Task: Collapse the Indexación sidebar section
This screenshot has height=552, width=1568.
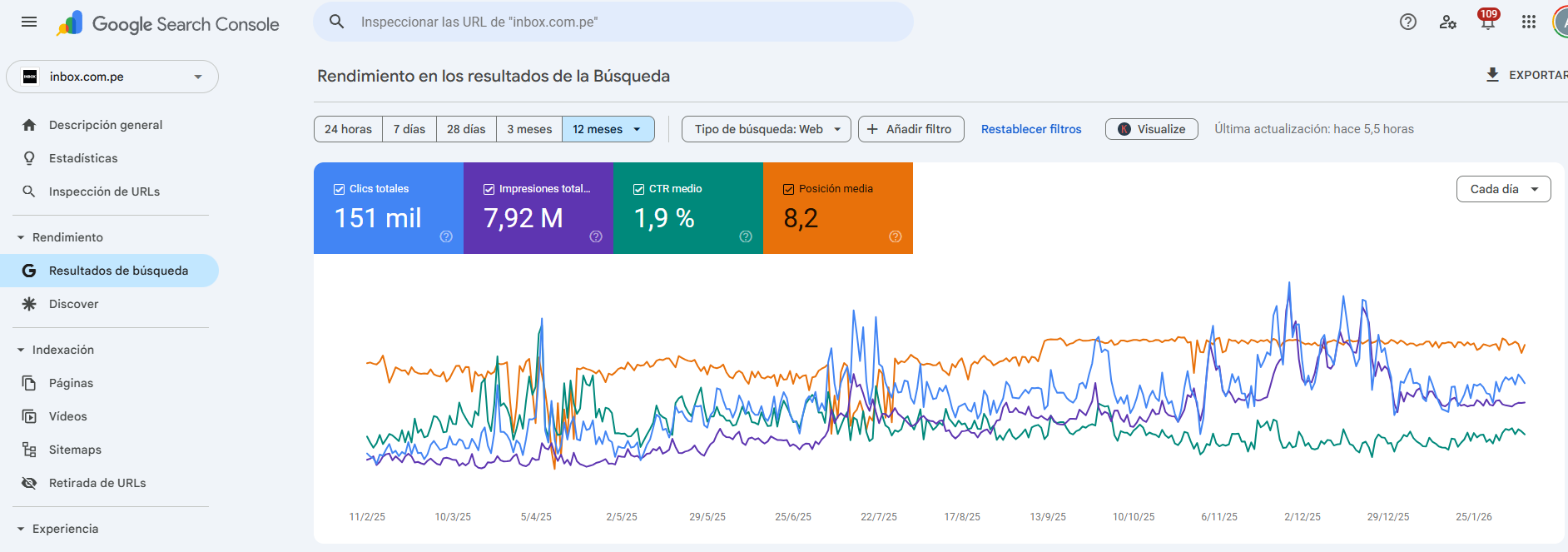Action: tap(21, 350)
